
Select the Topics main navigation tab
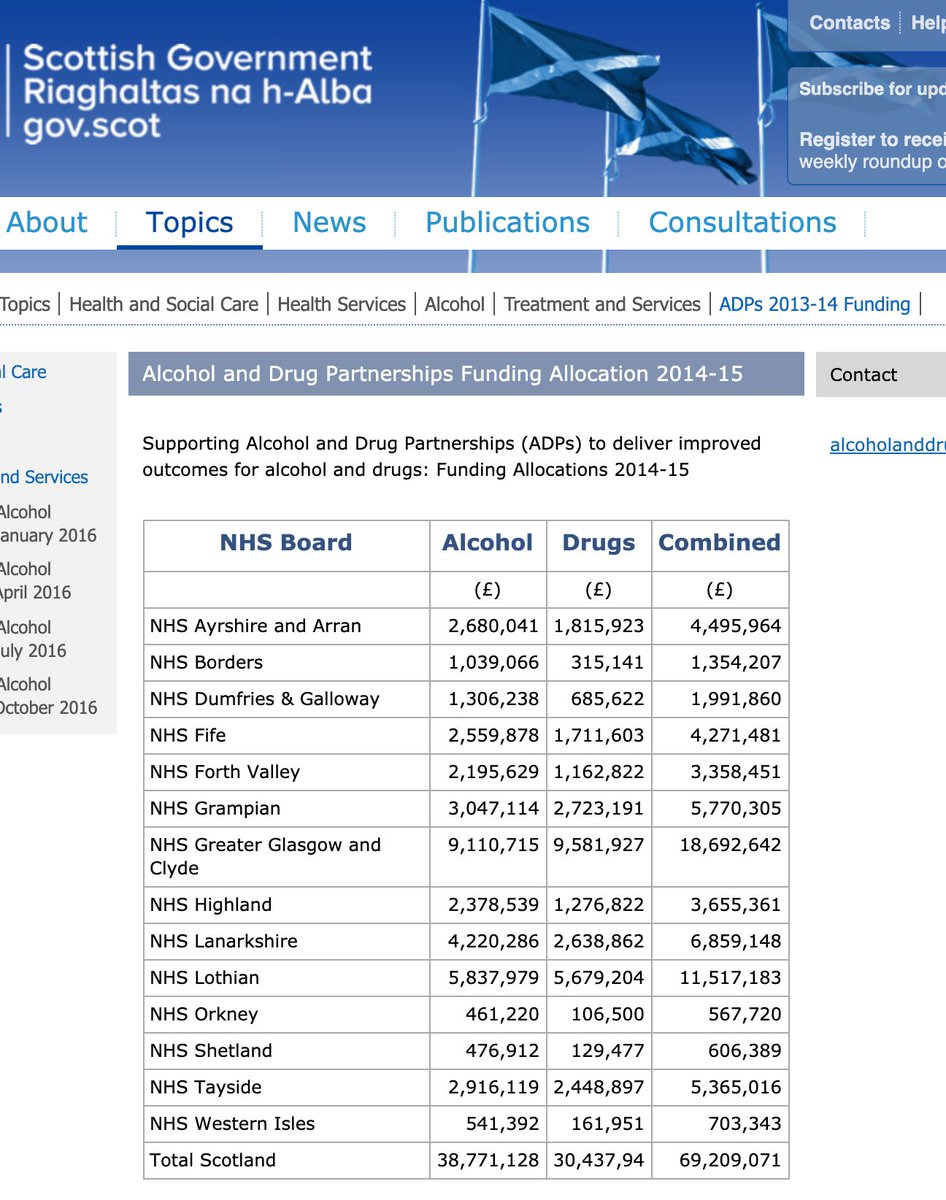[x=190, y=222]
